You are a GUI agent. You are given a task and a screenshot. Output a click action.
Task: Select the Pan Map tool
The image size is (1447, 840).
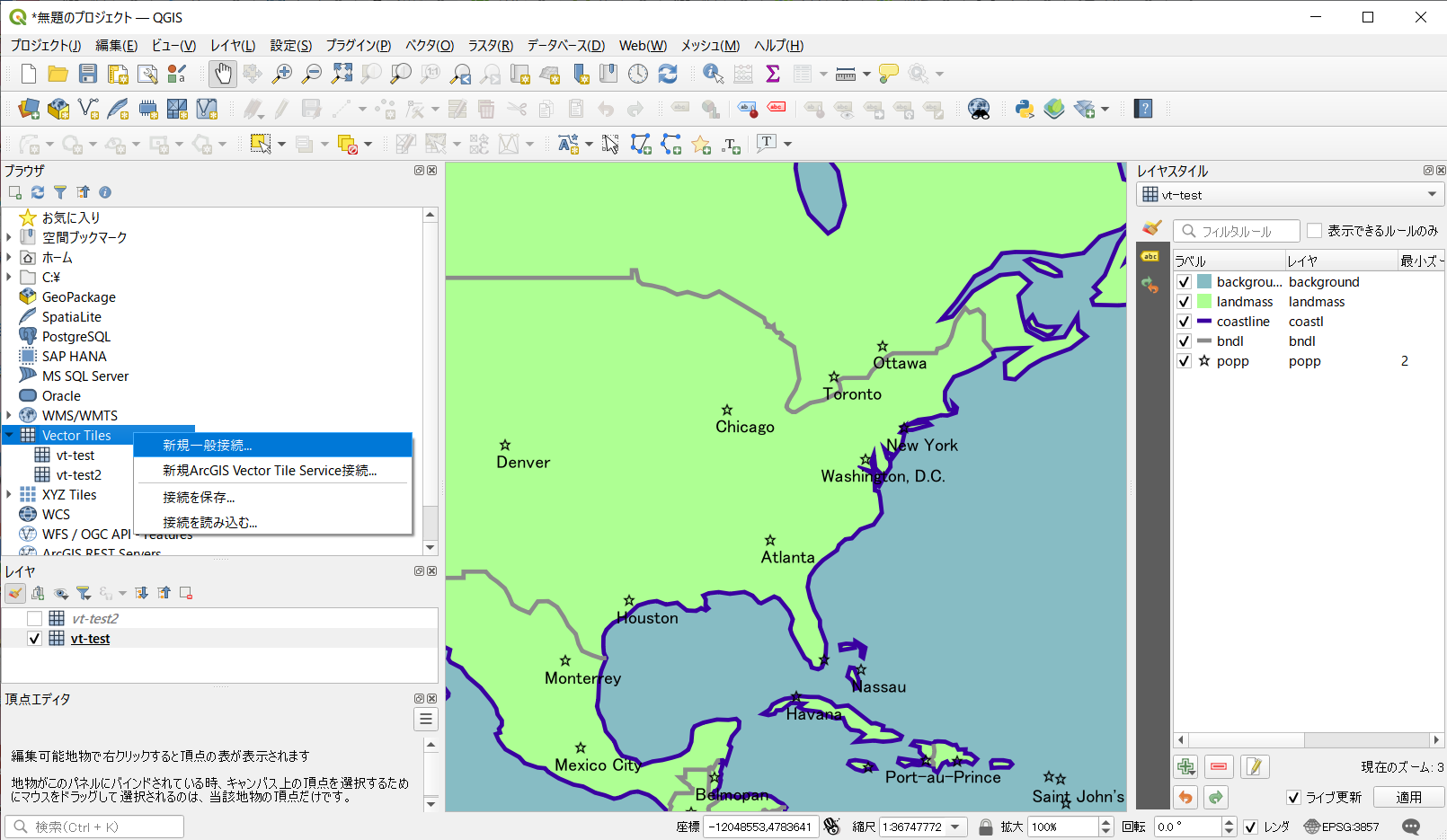click(x=222, y=74)
